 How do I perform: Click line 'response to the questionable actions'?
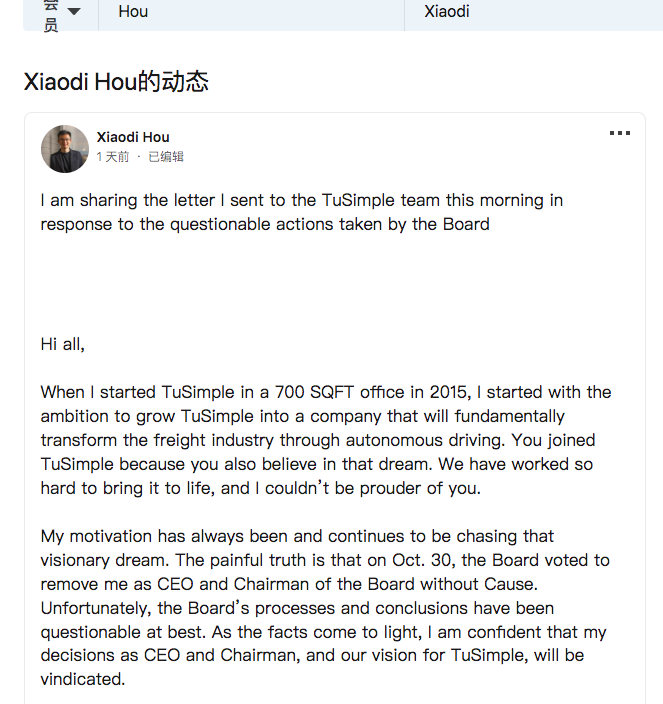point(265,224)
